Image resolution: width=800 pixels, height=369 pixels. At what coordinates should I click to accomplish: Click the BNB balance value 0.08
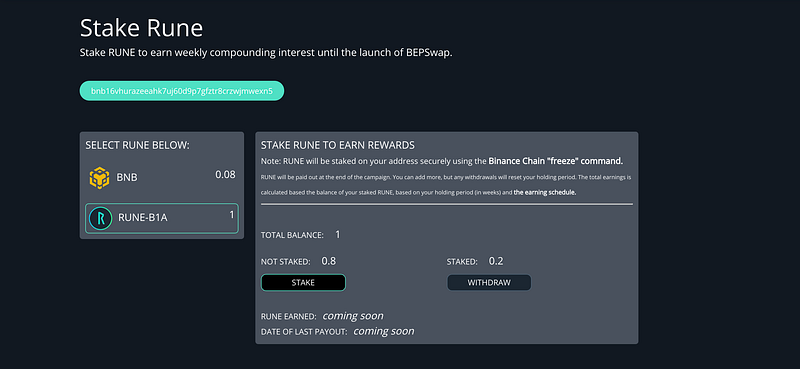coord(225,175)
